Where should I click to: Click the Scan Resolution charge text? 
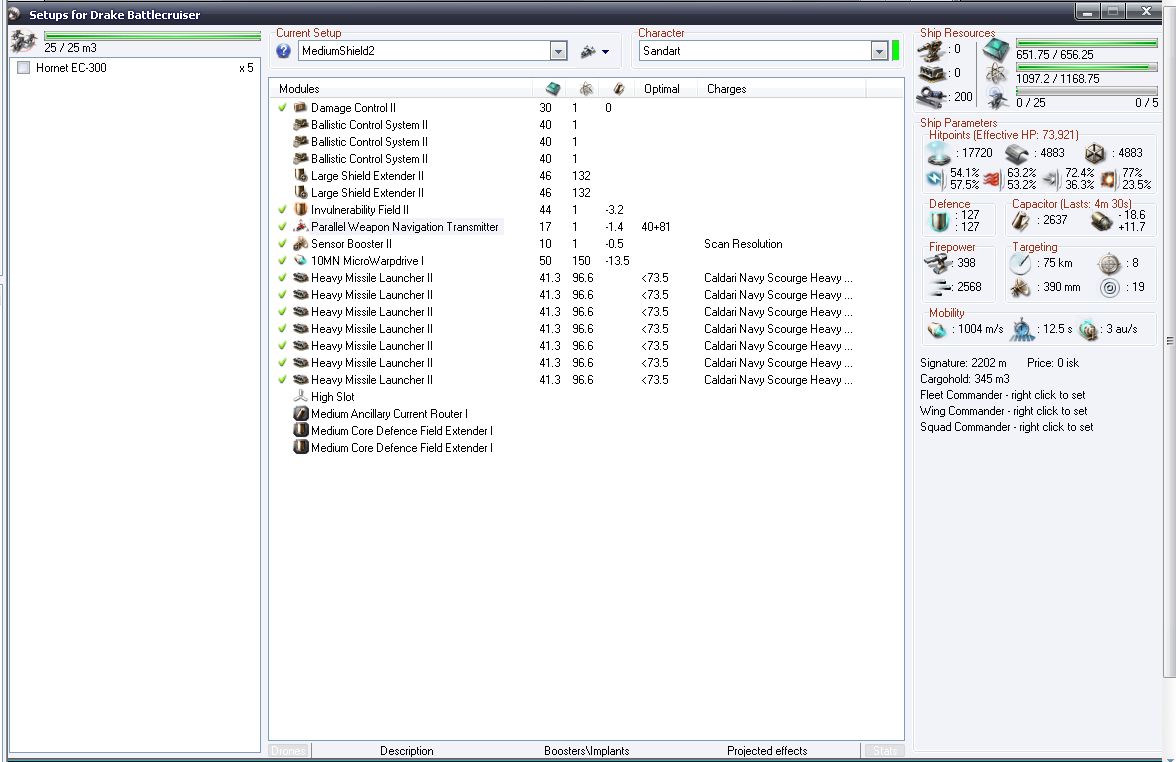(742, 244)
